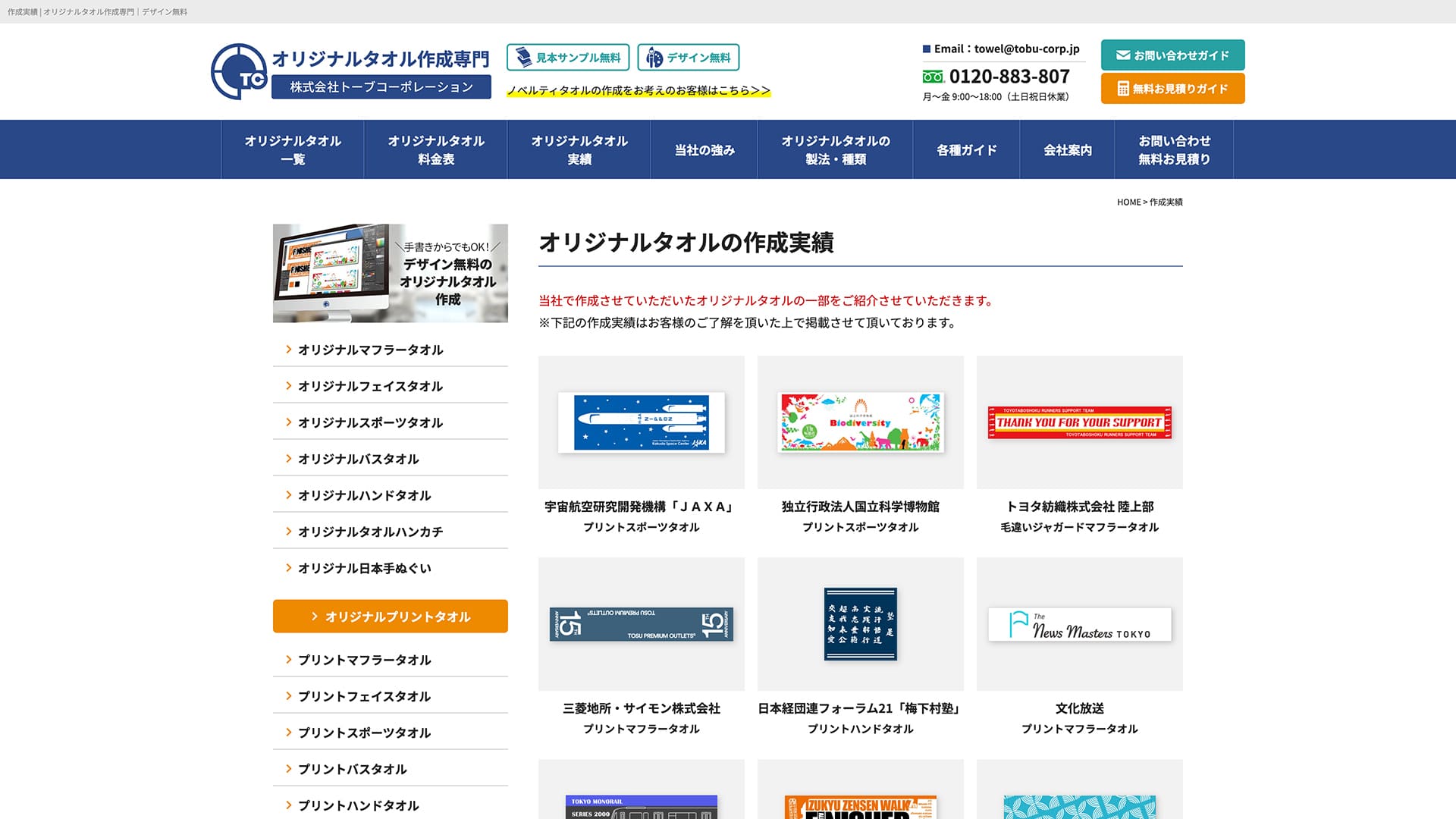Click chevron beside オリジナルスポーツタオル
1456x819 pixels.
click(x=288, y=422)
